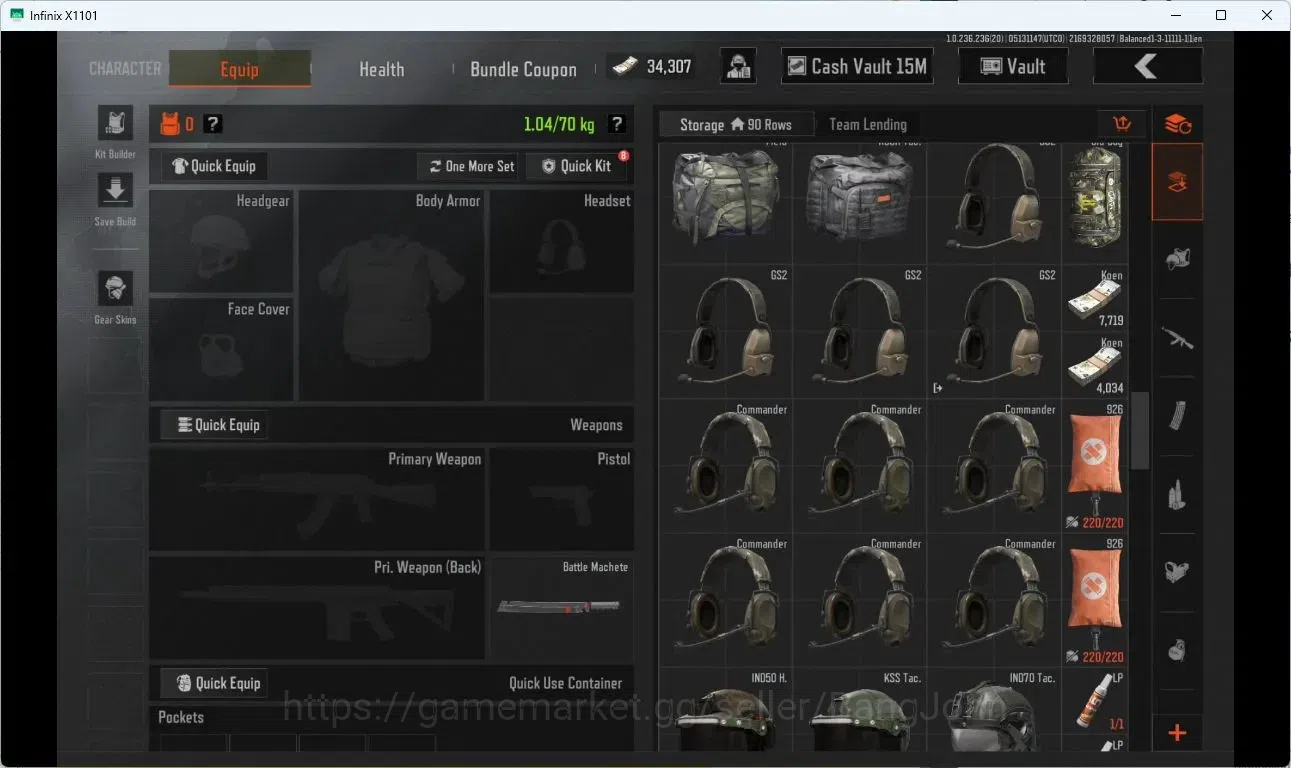
Task: Click the Pockets label
Action: (x=181, y=717)
